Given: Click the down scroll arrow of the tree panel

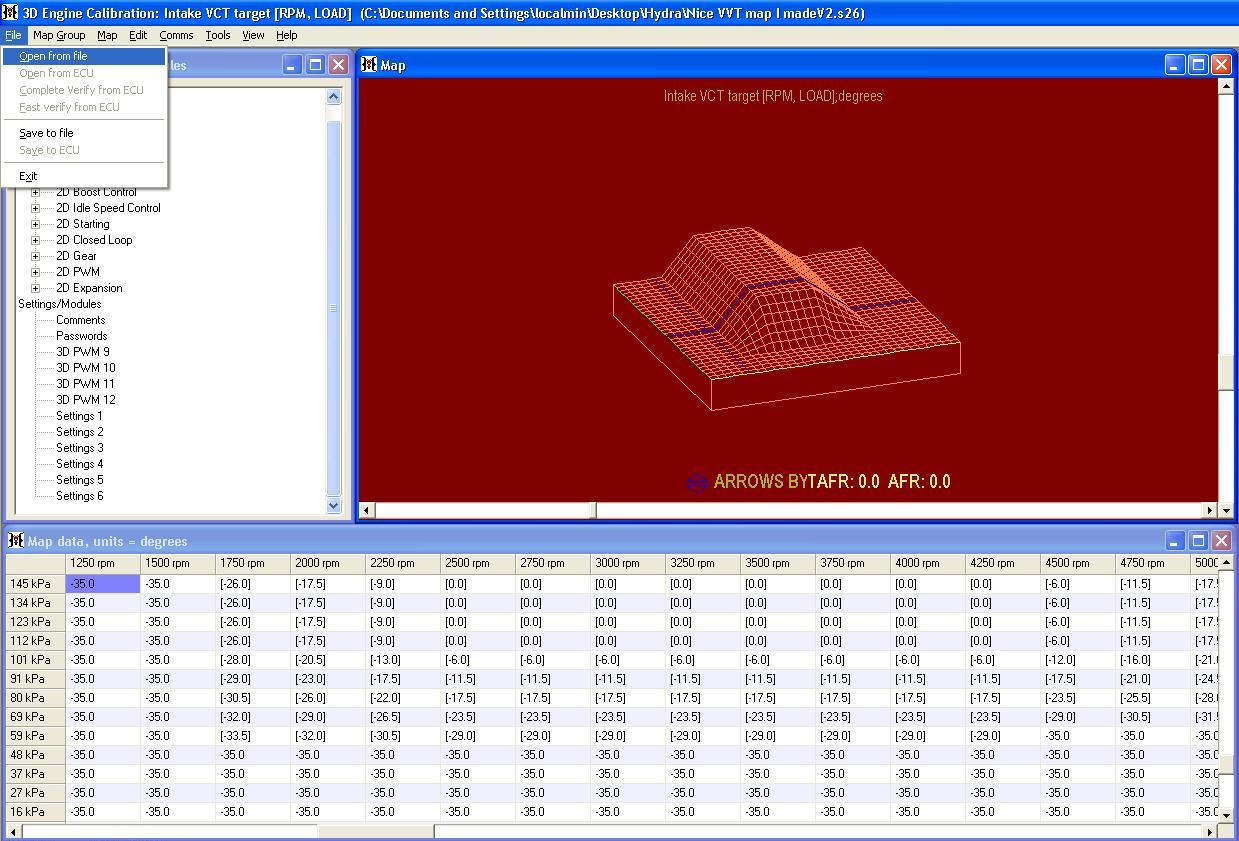Looking at the screenshot, I should click(x=334, y=507).
